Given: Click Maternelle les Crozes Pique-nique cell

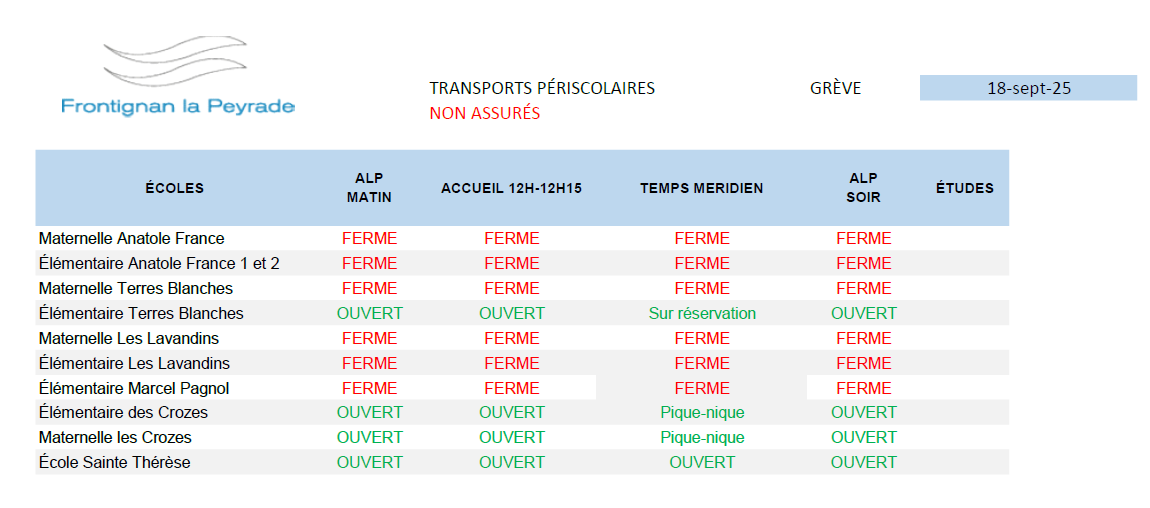Looking at the screenshot, I should (702, 437).
